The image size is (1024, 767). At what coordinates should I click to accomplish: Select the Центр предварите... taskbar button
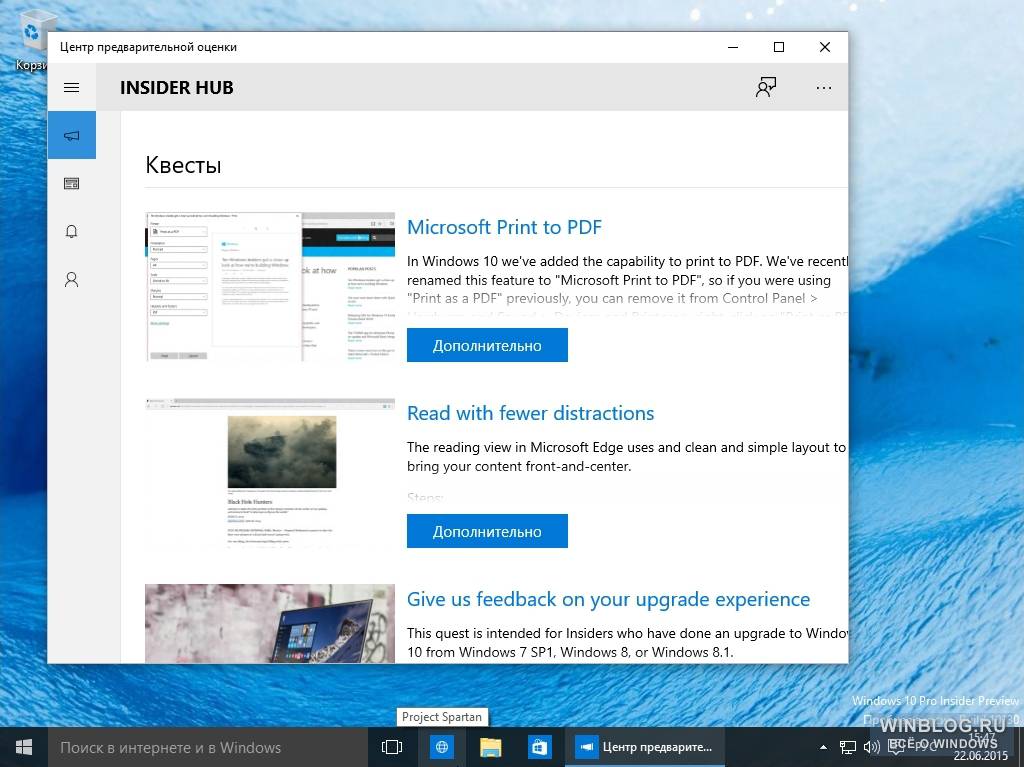coord(645,747)
